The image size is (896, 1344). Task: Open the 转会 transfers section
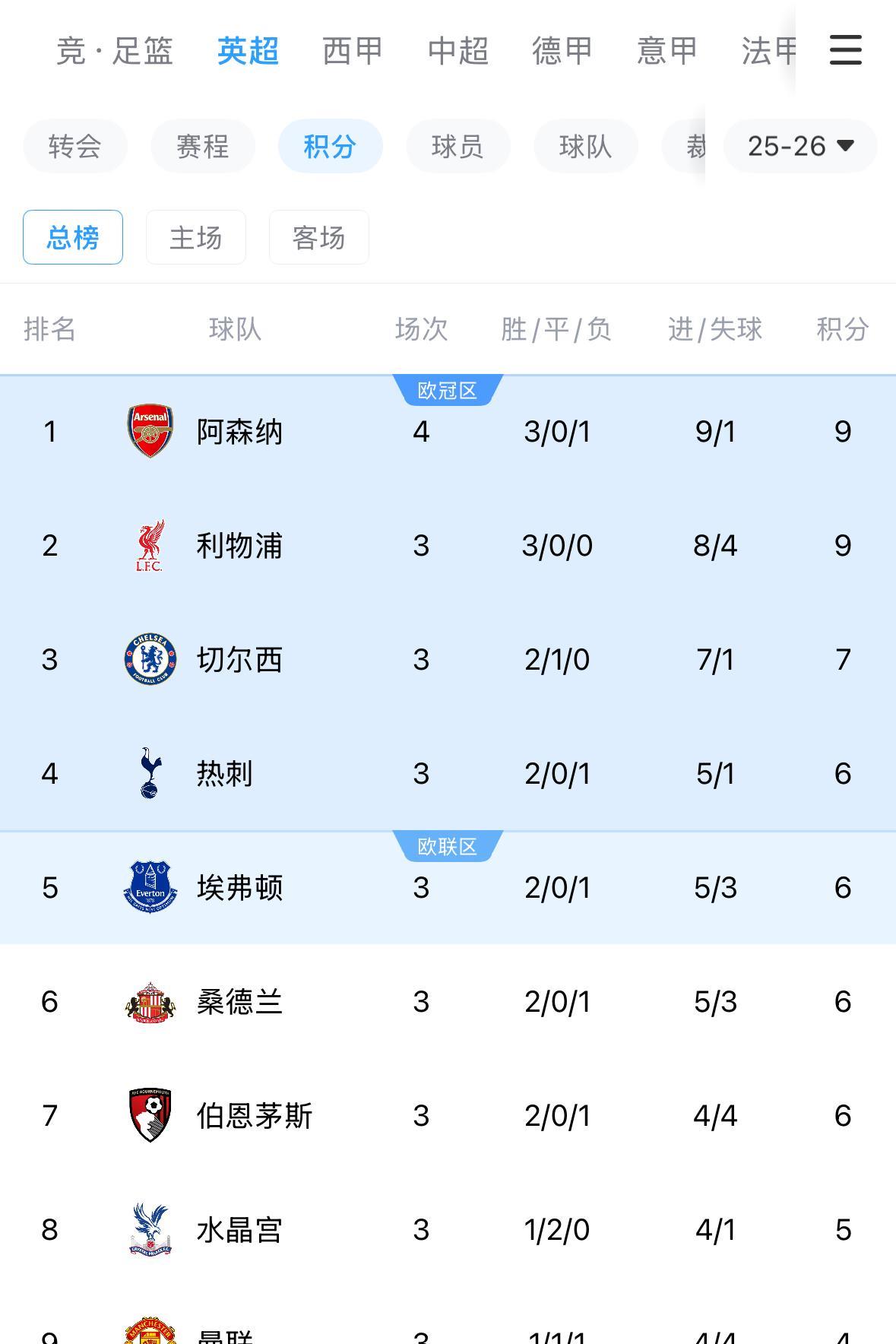[75, 146]
